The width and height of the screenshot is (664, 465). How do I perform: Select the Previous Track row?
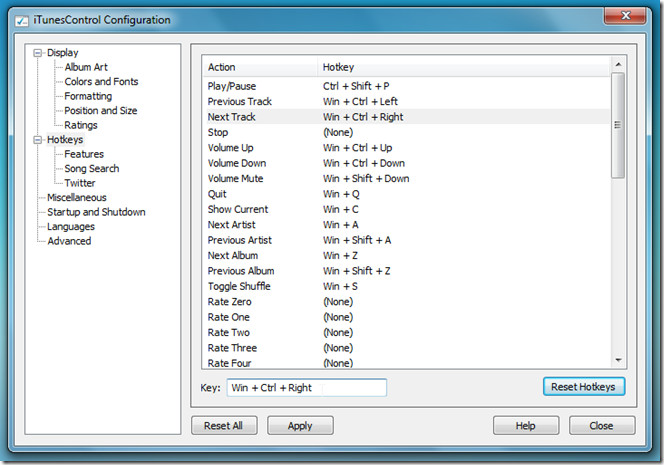point(406,102)
